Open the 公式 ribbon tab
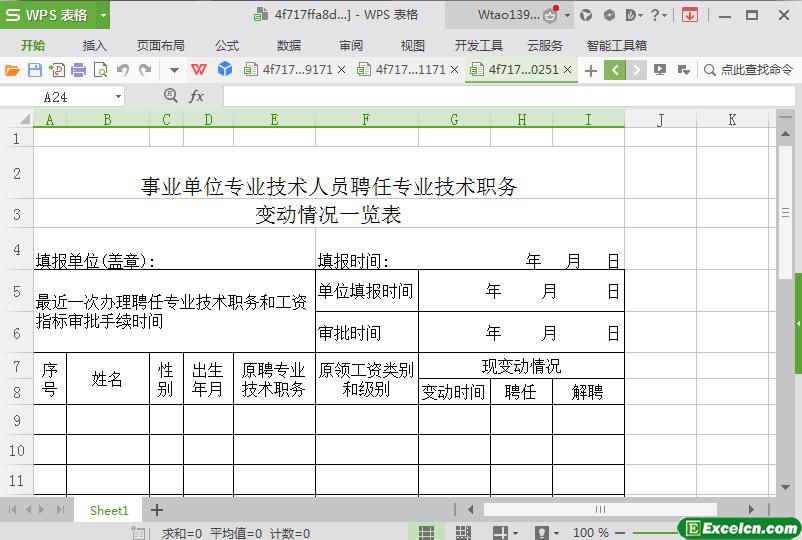The width and height of the screenshot is (802, 540). [227, 46]
